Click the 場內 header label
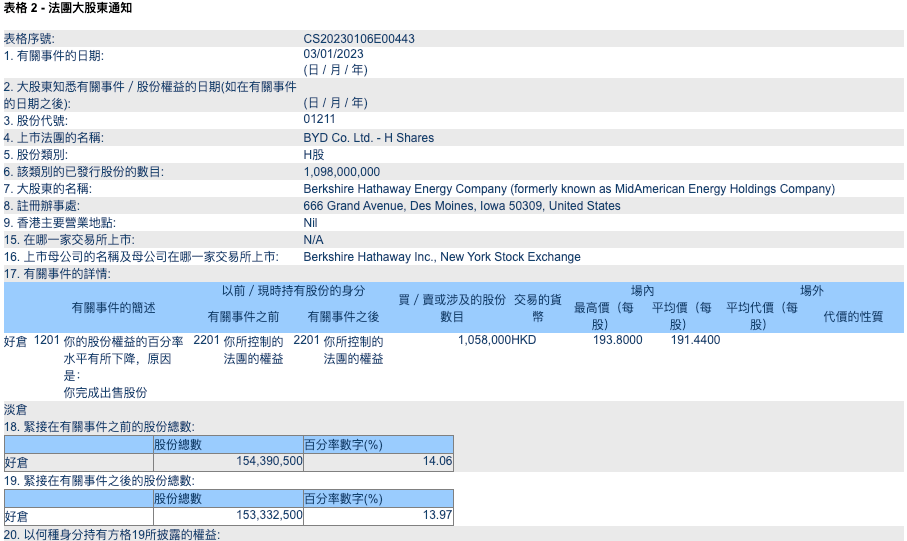Viewport: 907px width, 541px height. tap(642, 291)
